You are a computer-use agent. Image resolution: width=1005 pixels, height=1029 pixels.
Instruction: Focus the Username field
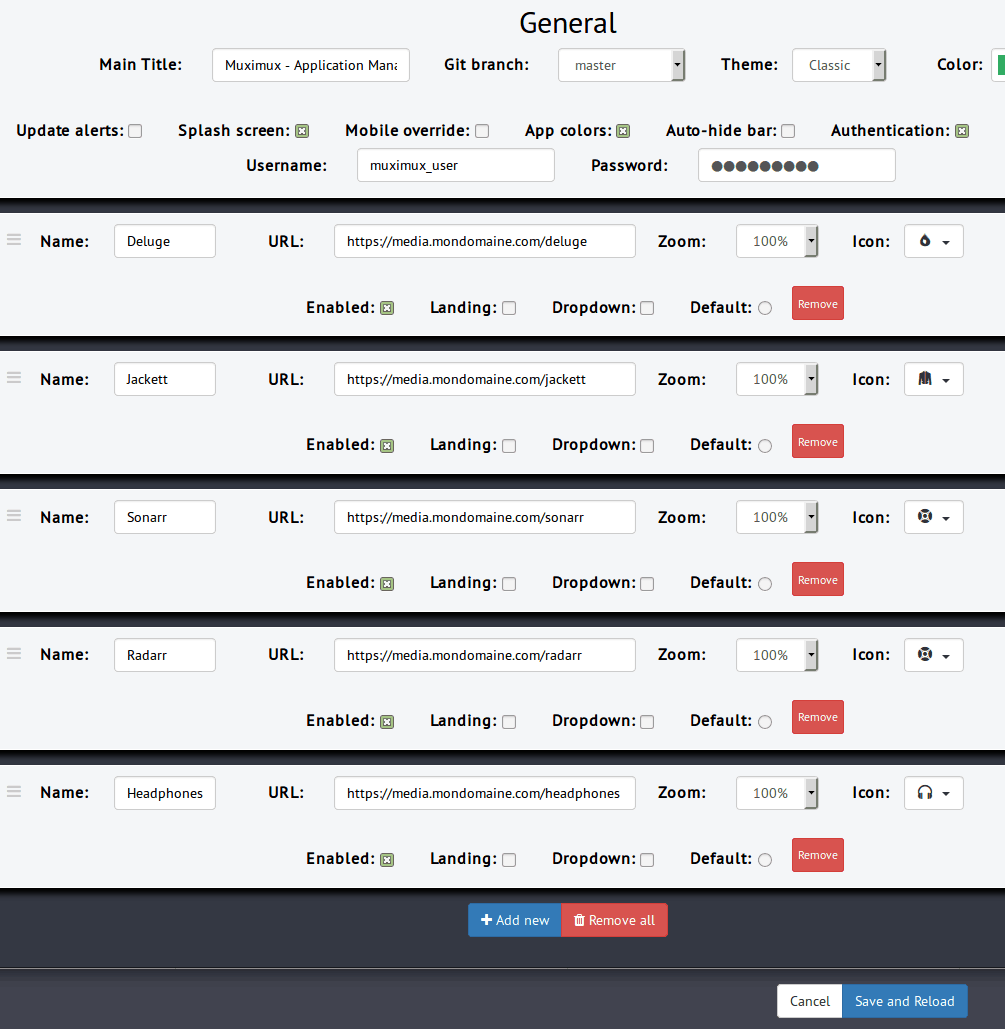[x=456, y=165]
